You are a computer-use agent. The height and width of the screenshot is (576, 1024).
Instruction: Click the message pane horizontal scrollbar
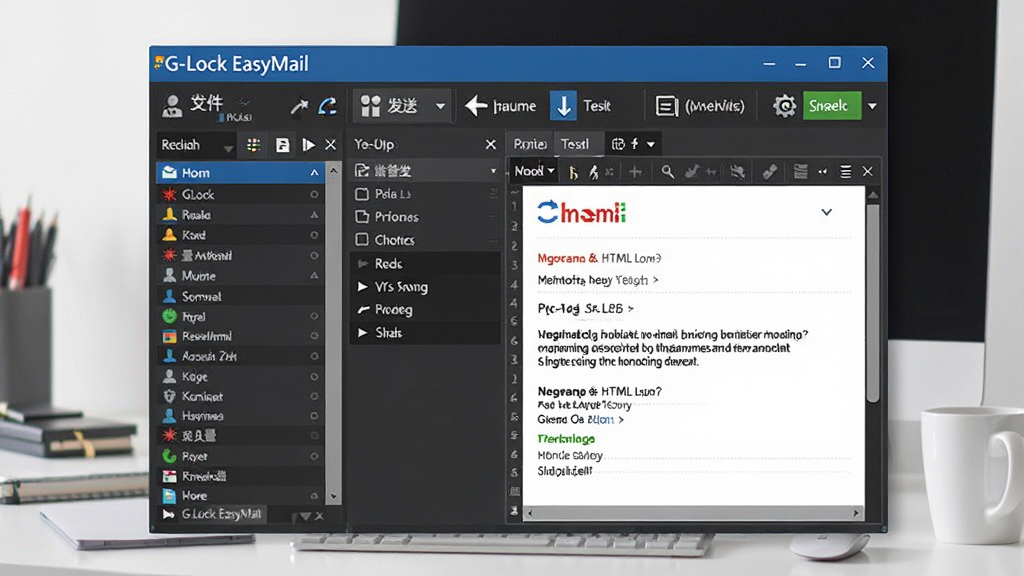692,513
